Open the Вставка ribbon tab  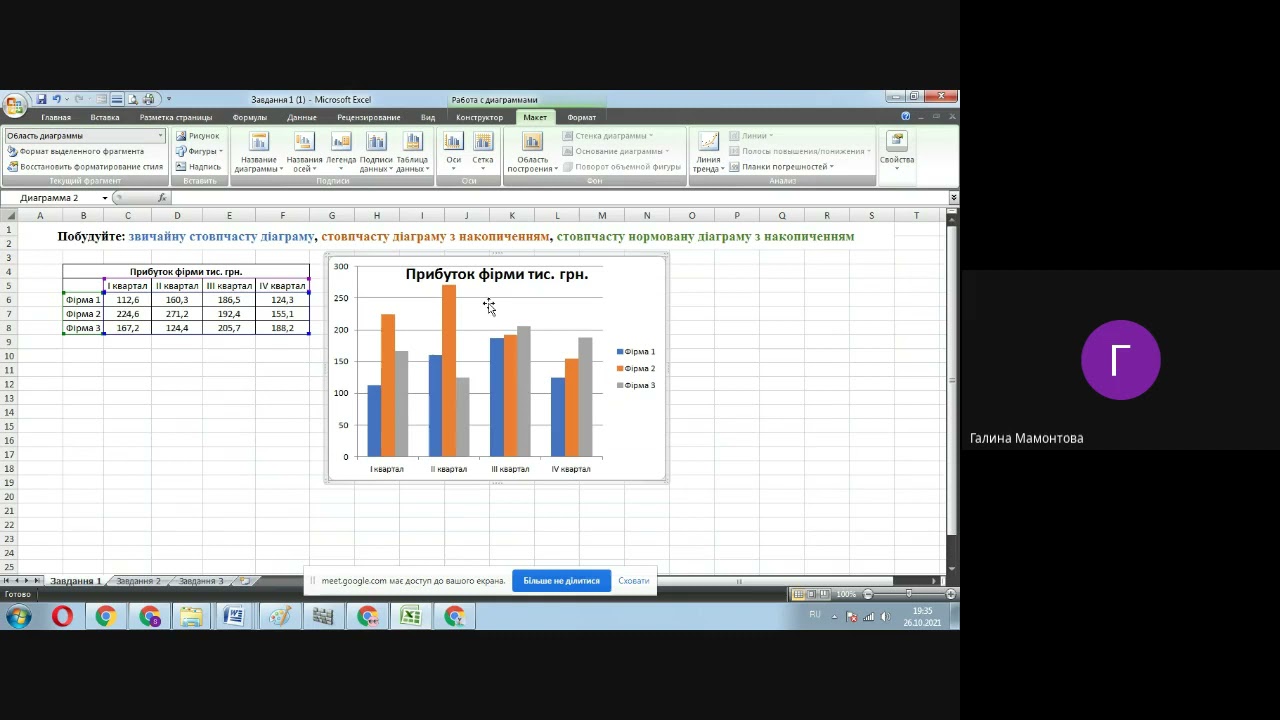click(x=105, y=117)
